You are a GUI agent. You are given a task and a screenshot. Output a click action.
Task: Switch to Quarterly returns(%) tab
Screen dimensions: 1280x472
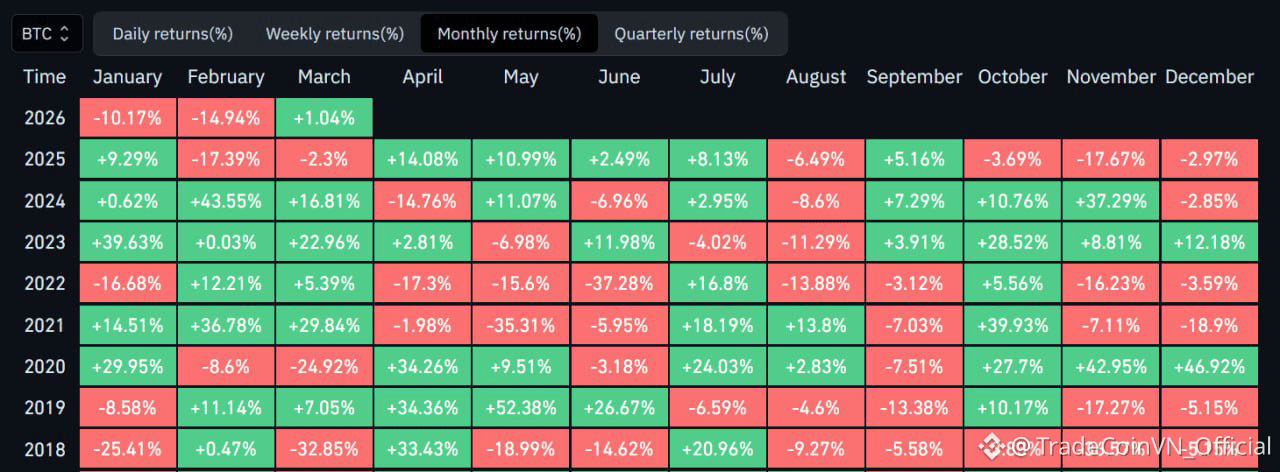691,33
